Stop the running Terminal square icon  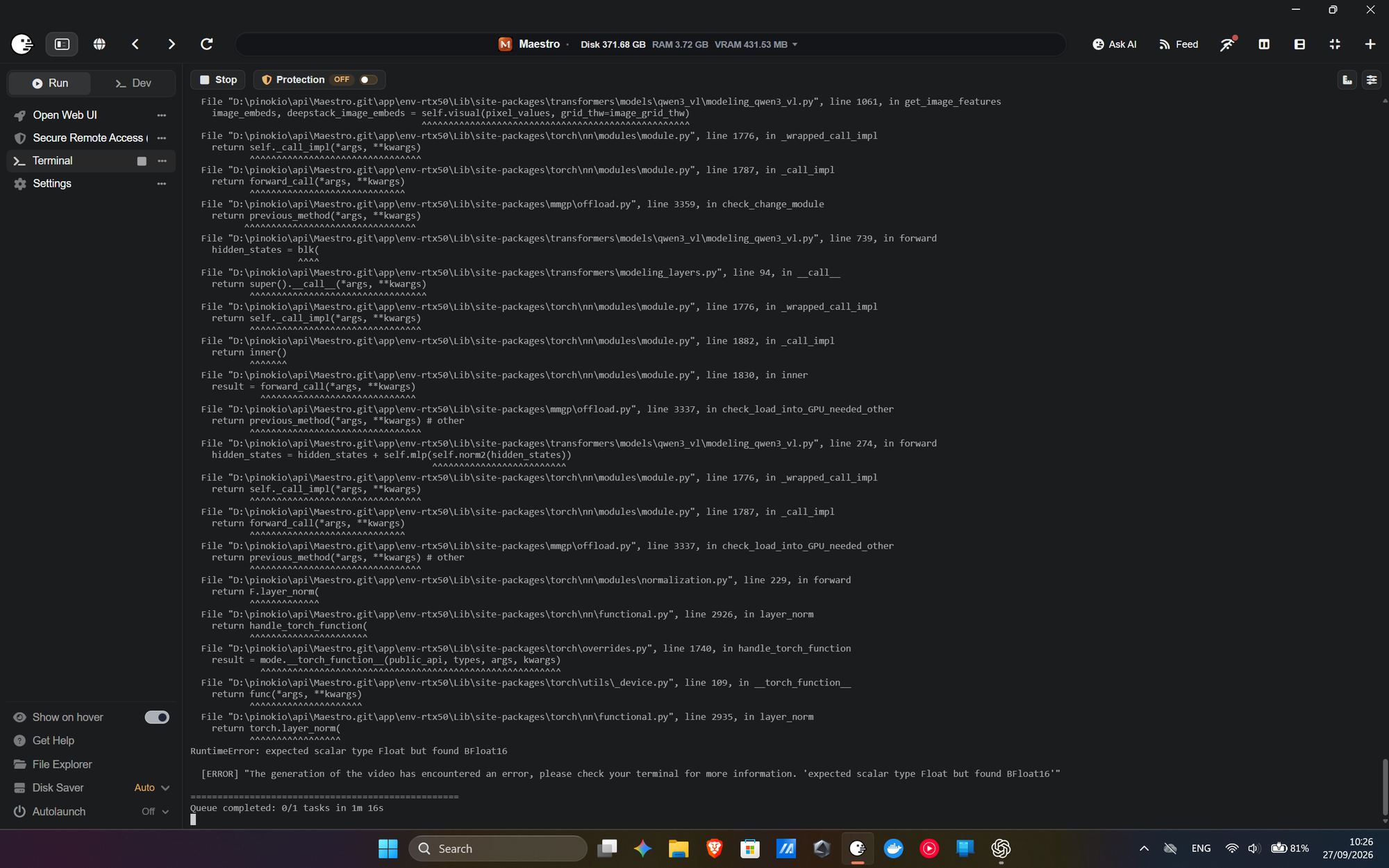(x=142, y=161)
